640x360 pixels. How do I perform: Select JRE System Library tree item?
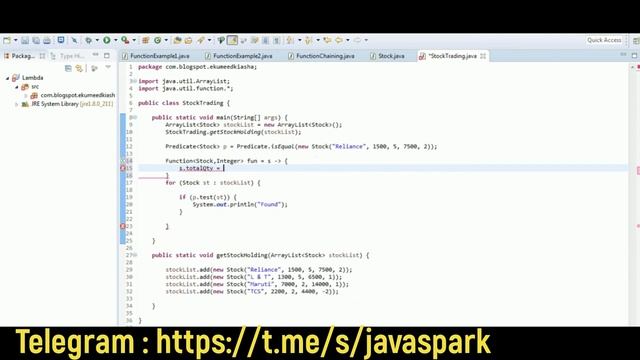point(67,104)
